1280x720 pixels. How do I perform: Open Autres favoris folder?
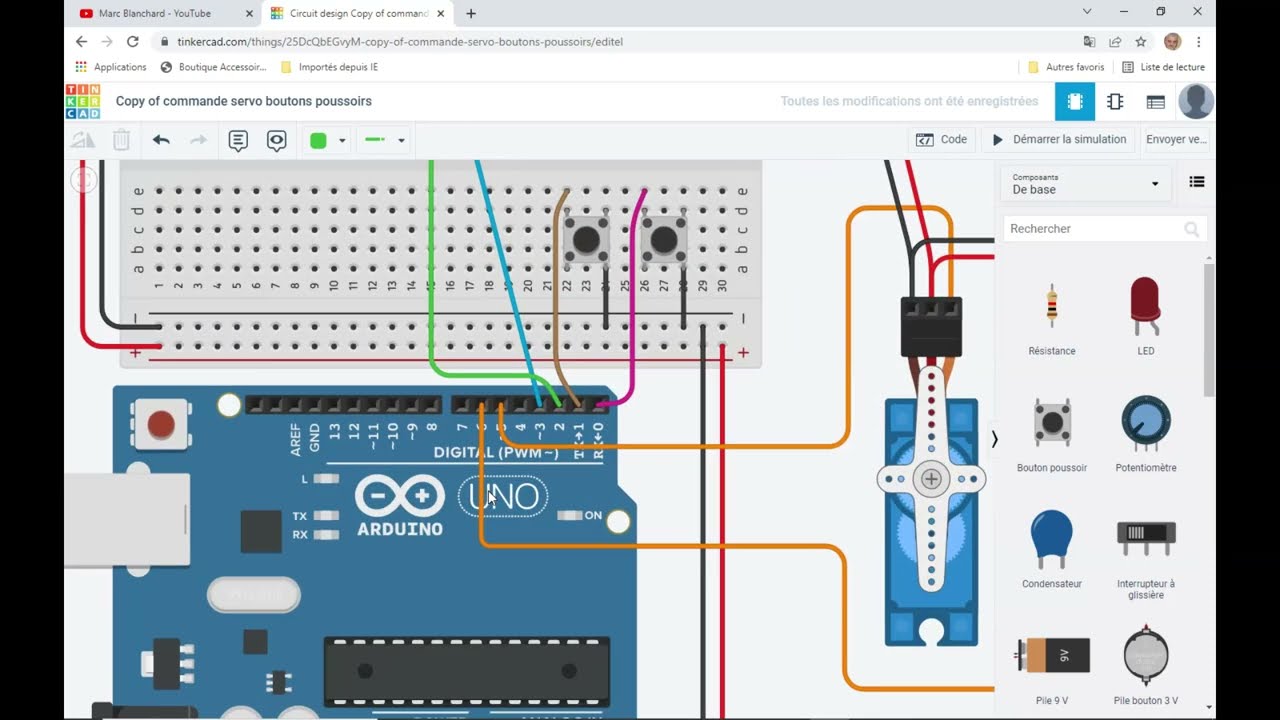[1066, 67]
